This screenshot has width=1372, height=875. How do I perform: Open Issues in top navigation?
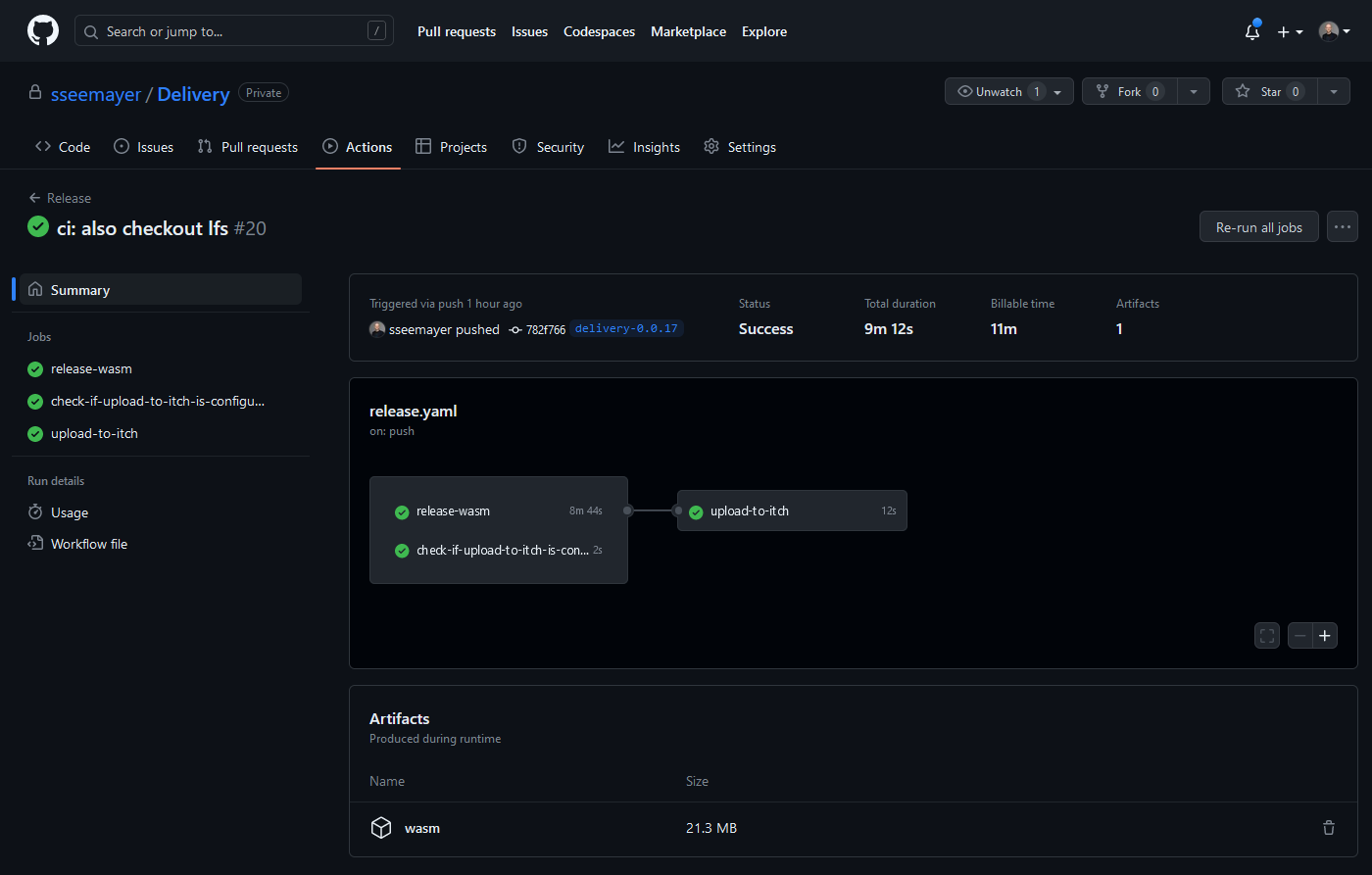click(529, 31)
